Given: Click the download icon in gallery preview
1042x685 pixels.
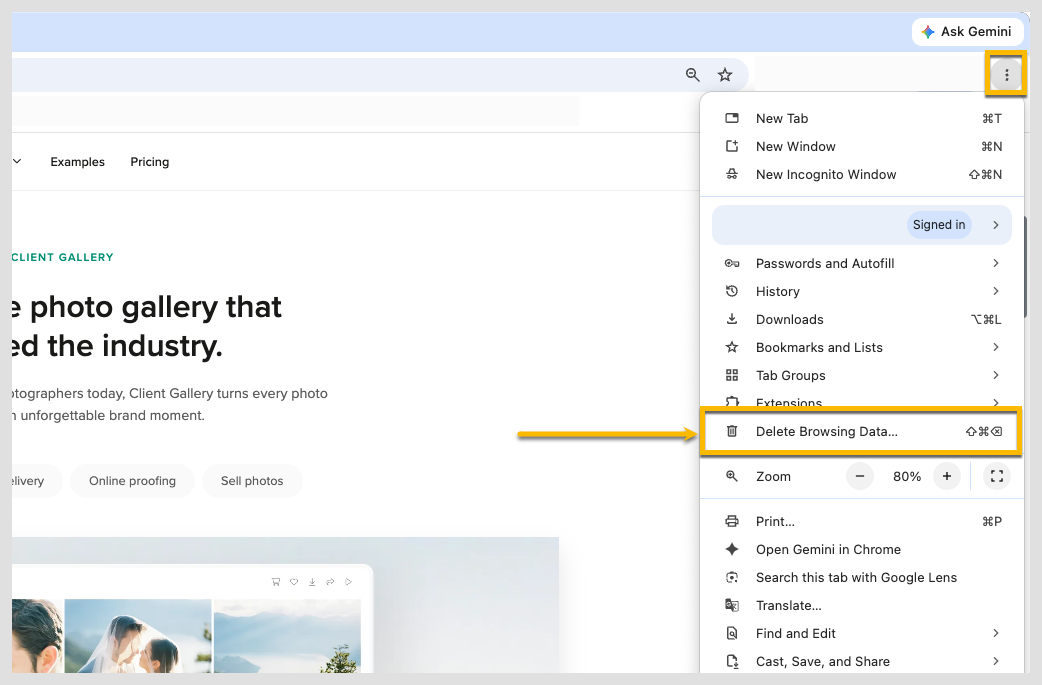Looking at the screenshot, I should click(312, 582).
